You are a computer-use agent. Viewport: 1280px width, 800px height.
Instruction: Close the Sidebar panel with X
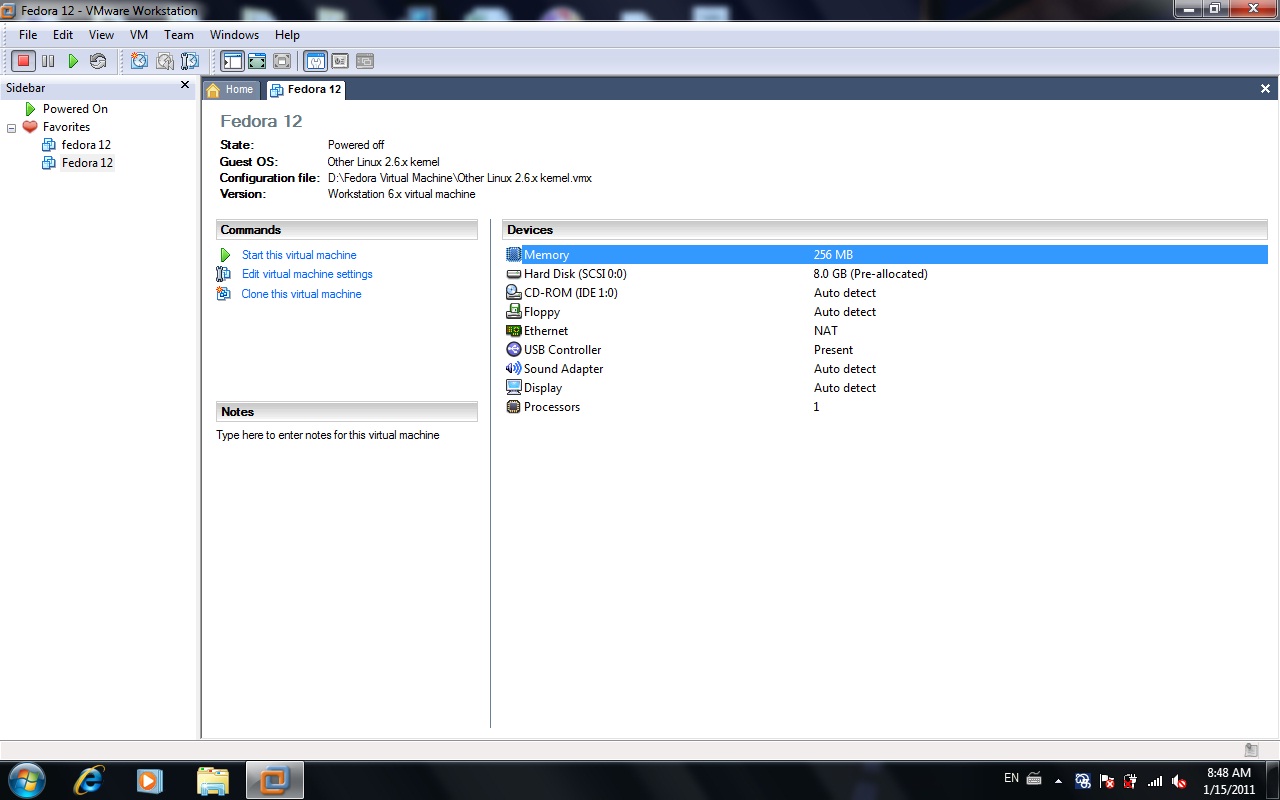coord(185,86)
